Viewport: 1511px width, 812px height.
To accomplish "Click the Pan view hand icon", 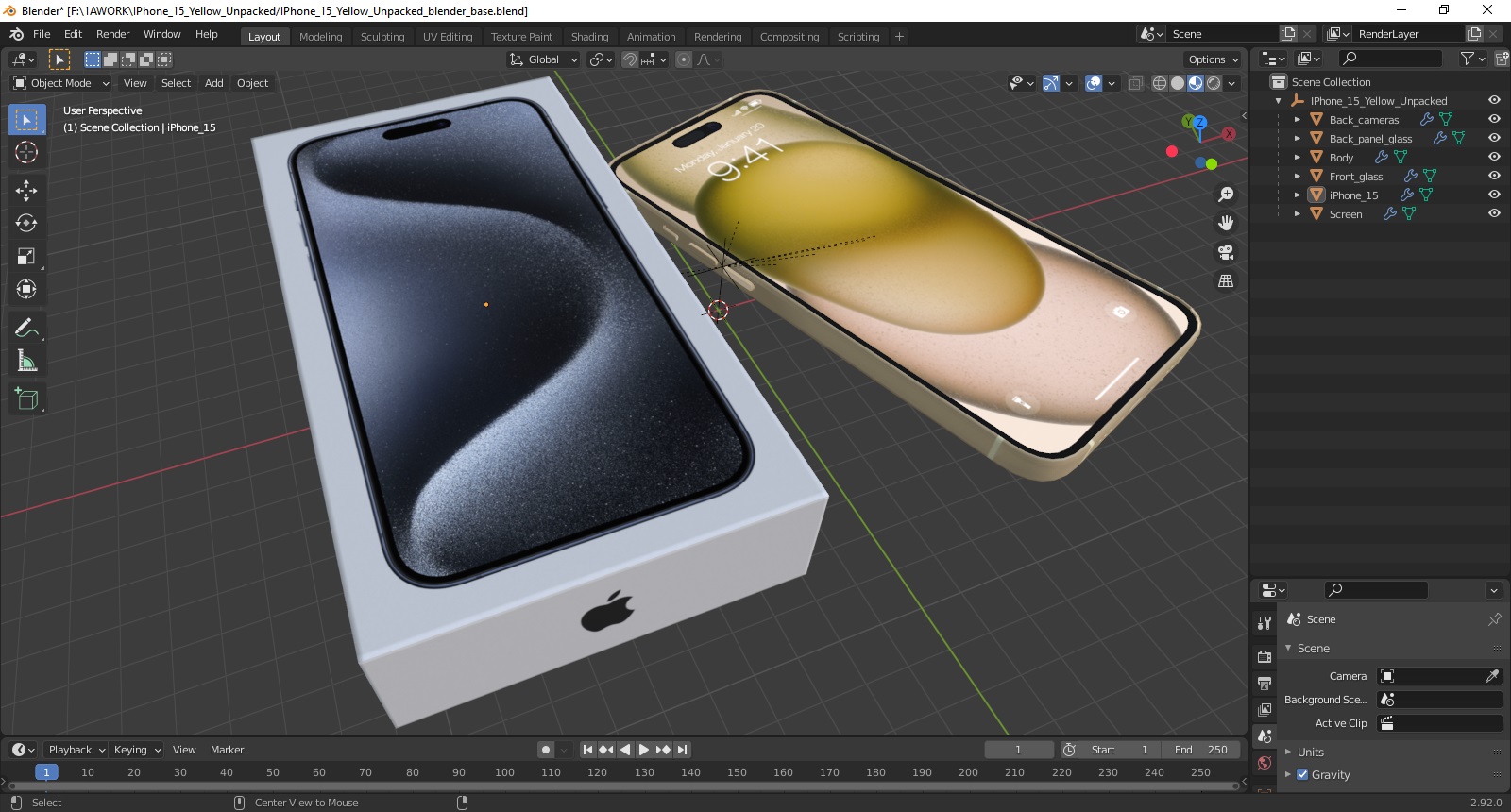I will coord(1226,223).
